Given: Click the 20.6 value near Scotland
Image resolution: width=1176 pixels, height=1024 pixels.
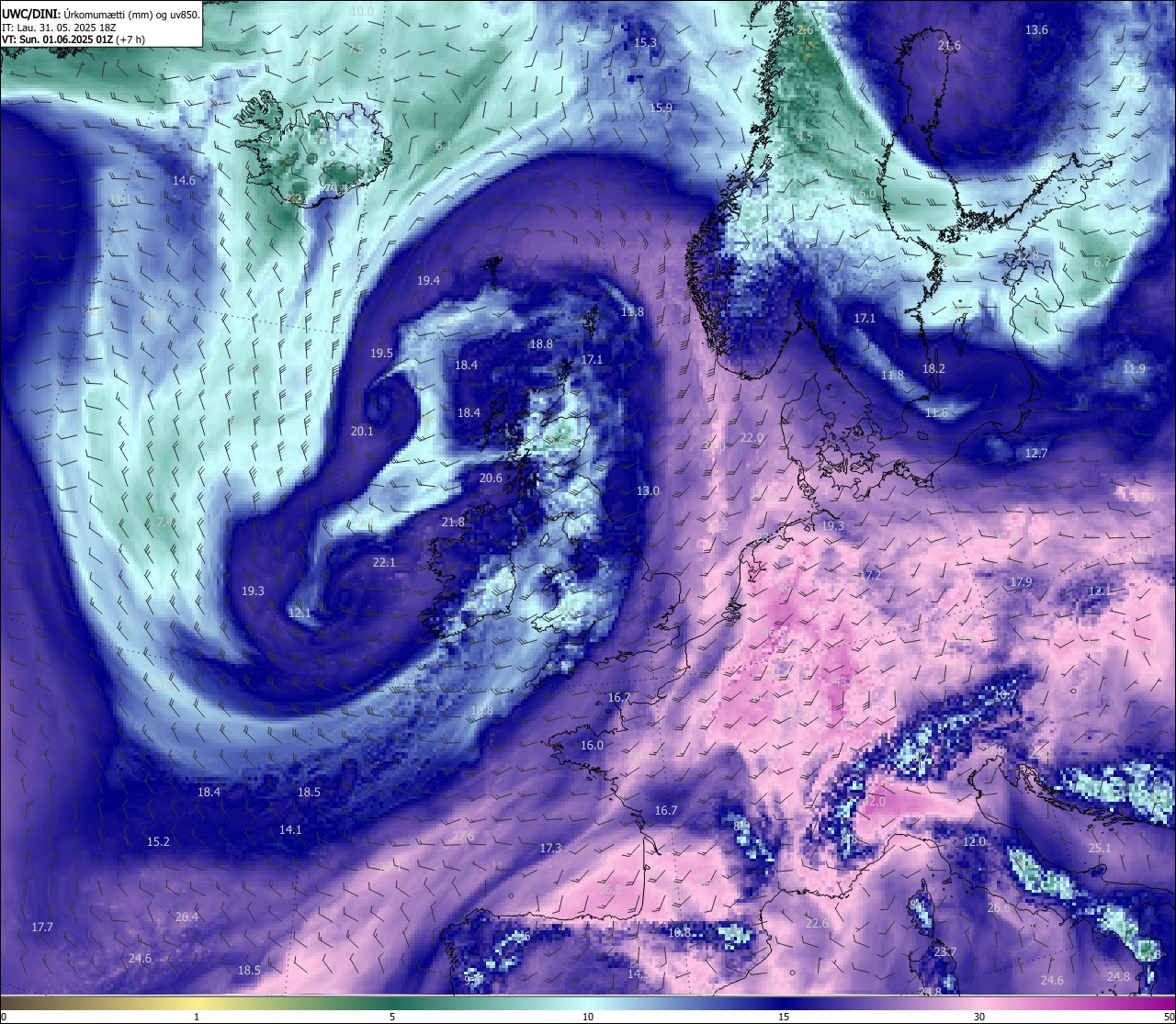Looking at the screenshot, I should point(491,478).
